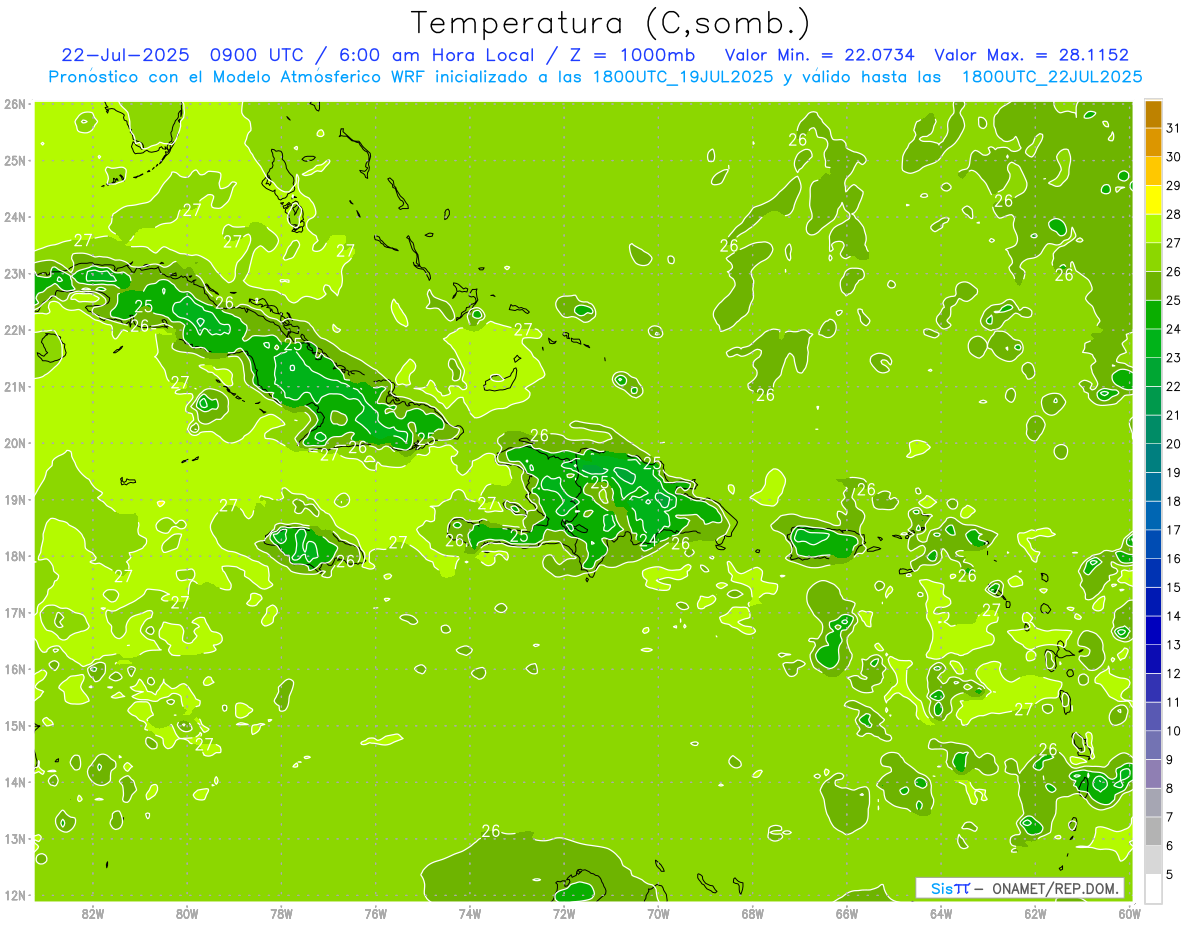Click the '82W' longitude axis label
Screen dimensions: 1200x927
[92, 913]
